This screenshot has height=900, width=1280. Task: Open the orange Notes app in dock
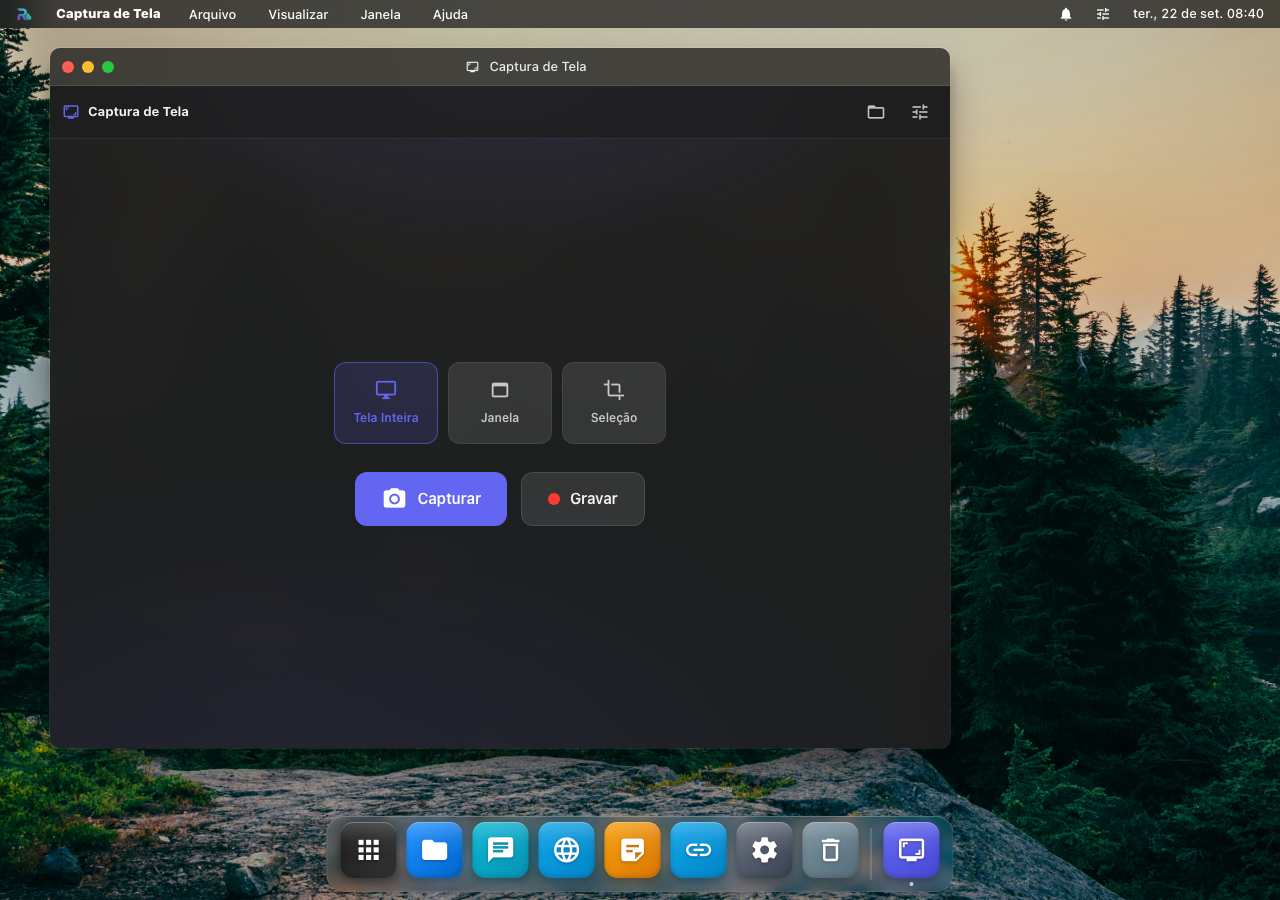(633, 850)
